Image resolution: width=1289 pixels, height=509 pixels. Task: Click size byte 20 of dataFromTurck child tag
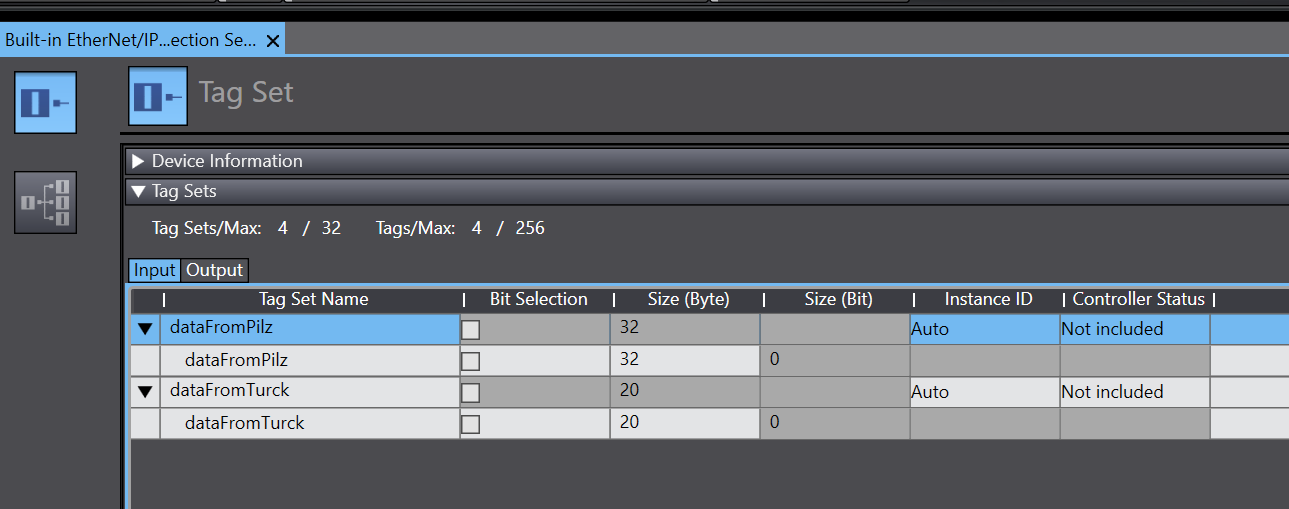click(685, 423)
